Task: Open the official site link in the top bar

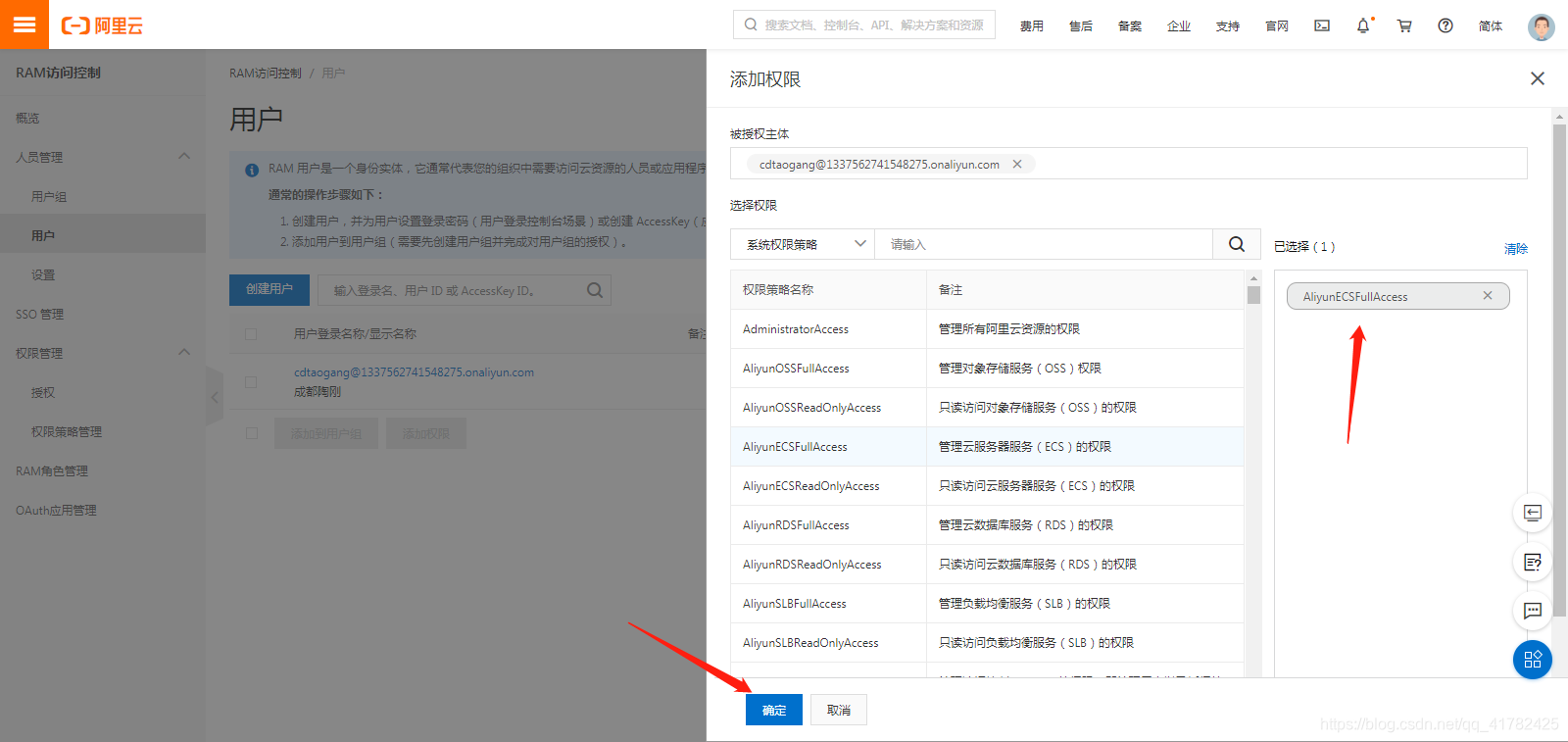Action: (1276, 26)
